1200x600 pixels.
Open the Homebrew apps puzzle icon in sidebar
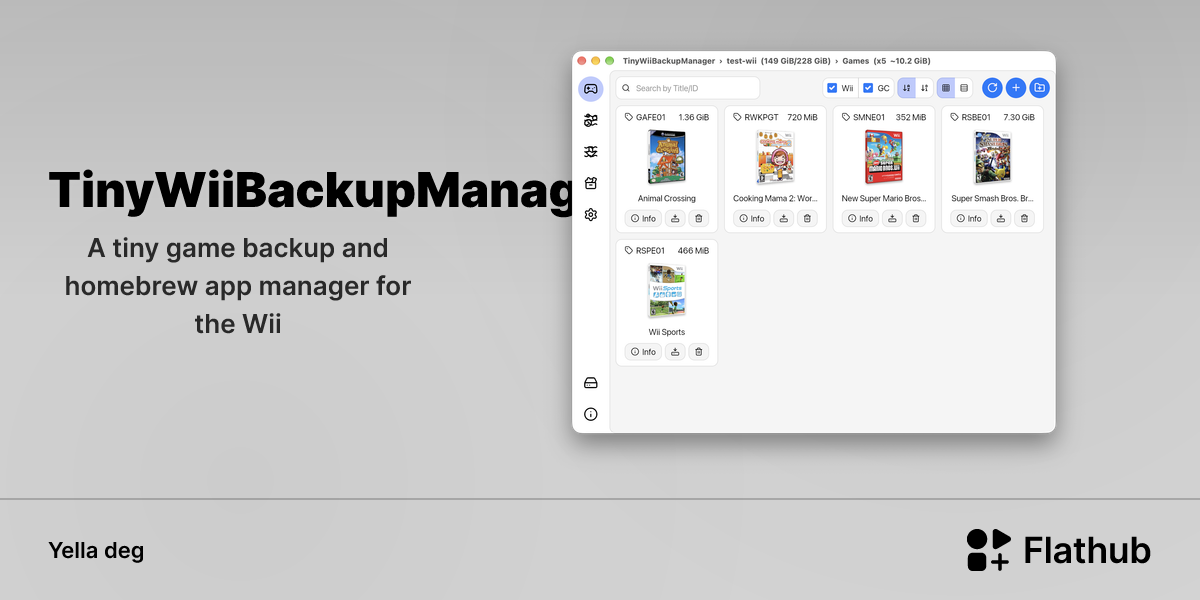pos(591,120)
